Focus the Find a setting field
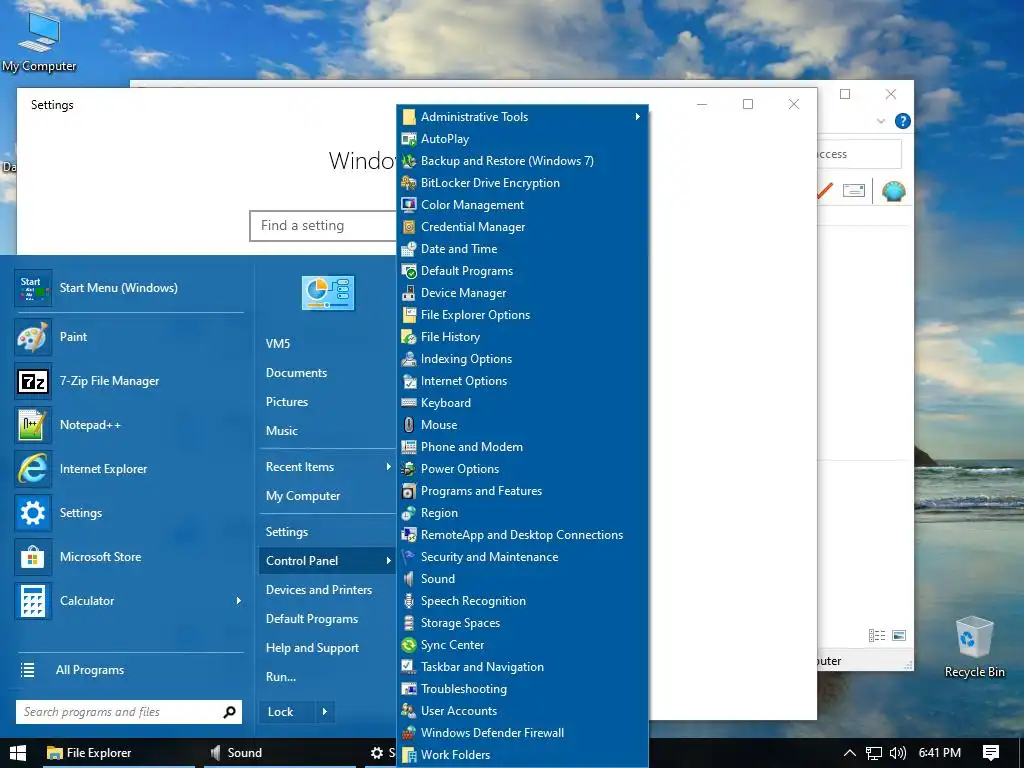Screen dimensions: 1024x768 pos(323,226)
